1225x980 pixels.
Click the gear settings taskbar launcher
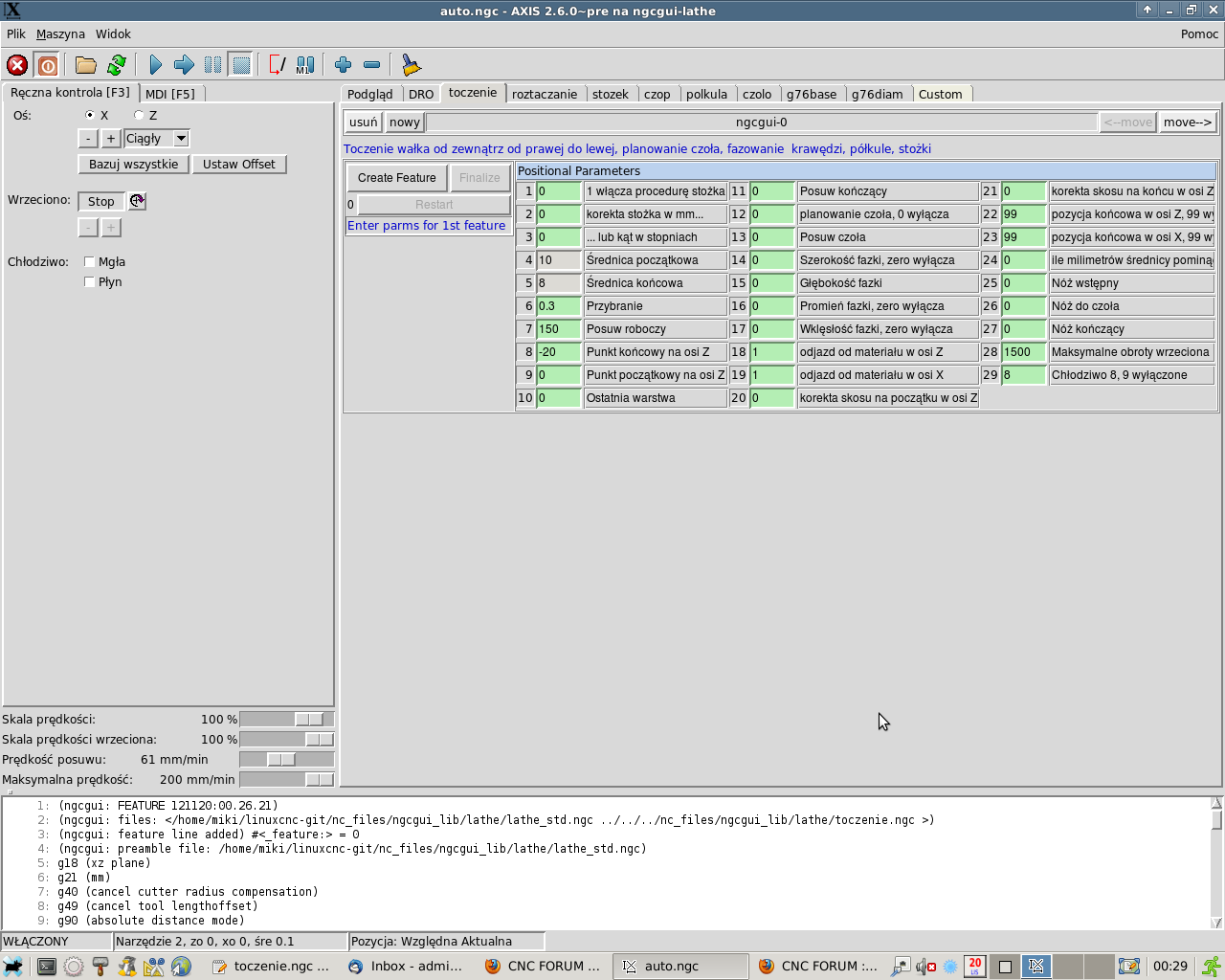(73, 967)
